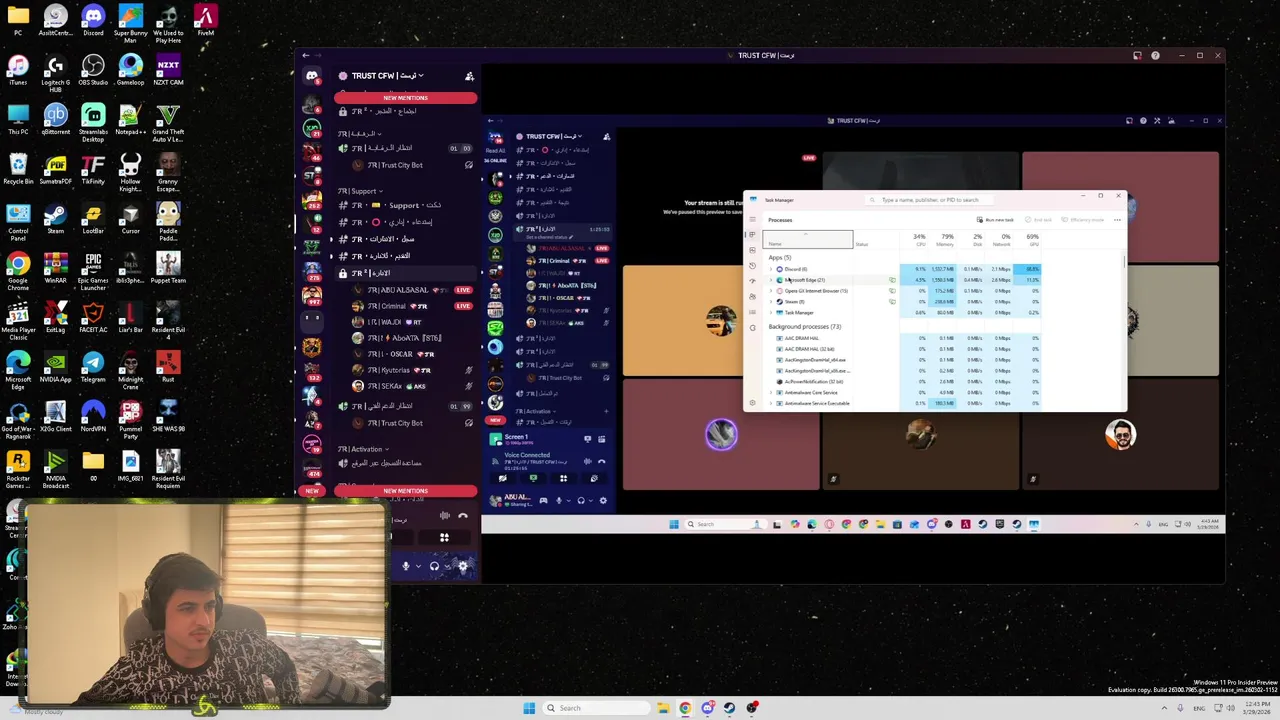Click Discord home logo in server list
Viewport: 1280px width, 720px height.
[312, 76]
